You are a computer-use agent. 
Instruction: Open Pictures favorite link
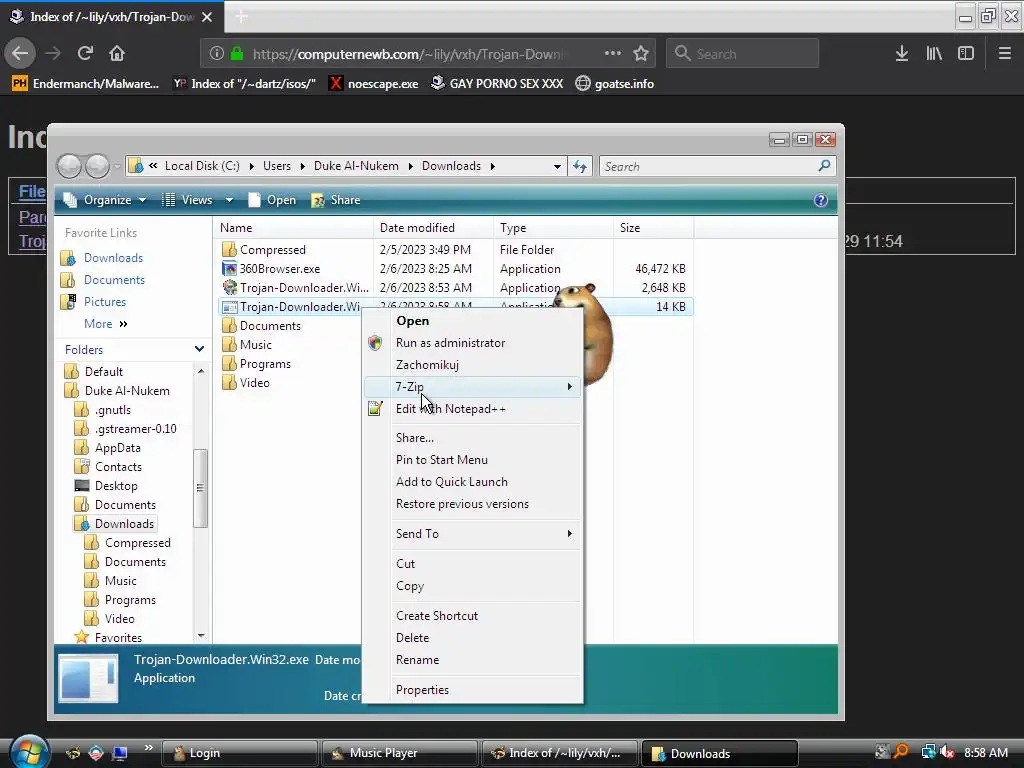(x=104, y=302)
